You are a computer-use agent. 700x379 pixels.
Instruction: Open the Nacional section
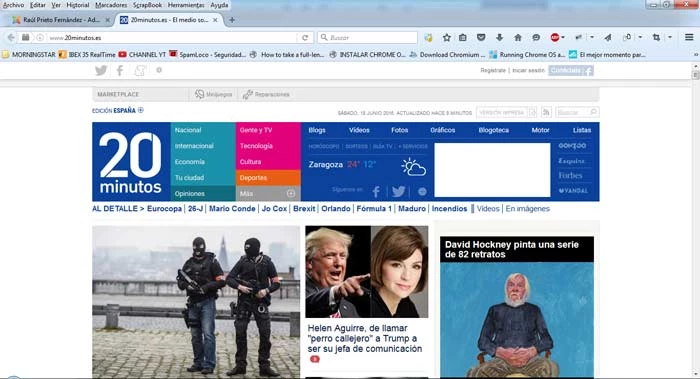pos(188,130)
